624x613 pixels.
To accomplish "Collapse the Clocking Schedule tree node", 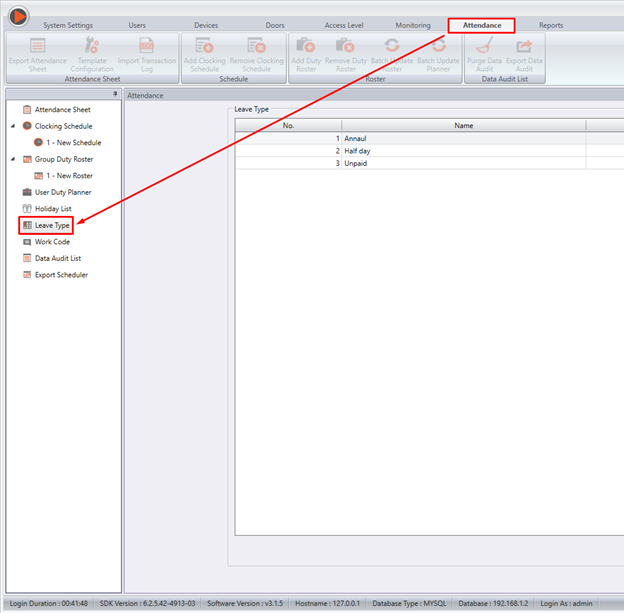I will 13,126.
